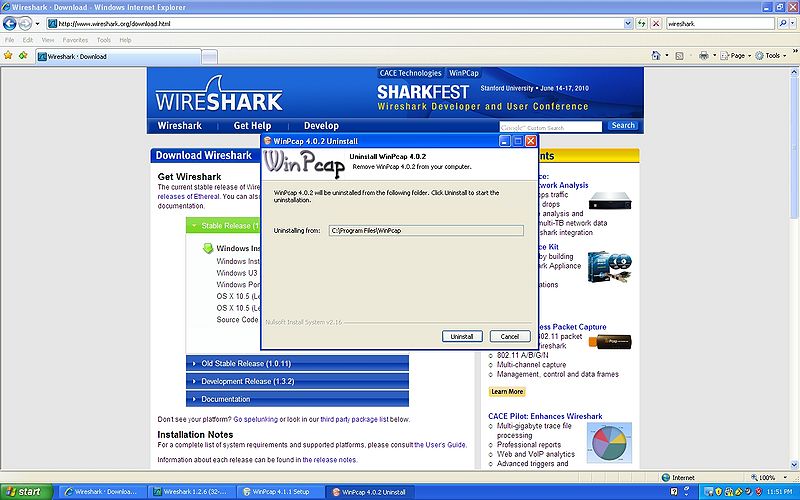Click the Uninstalling from folder path field
The height and width of the screenshot is (500, 800).
pyautogui.click(x=426, y=231)
